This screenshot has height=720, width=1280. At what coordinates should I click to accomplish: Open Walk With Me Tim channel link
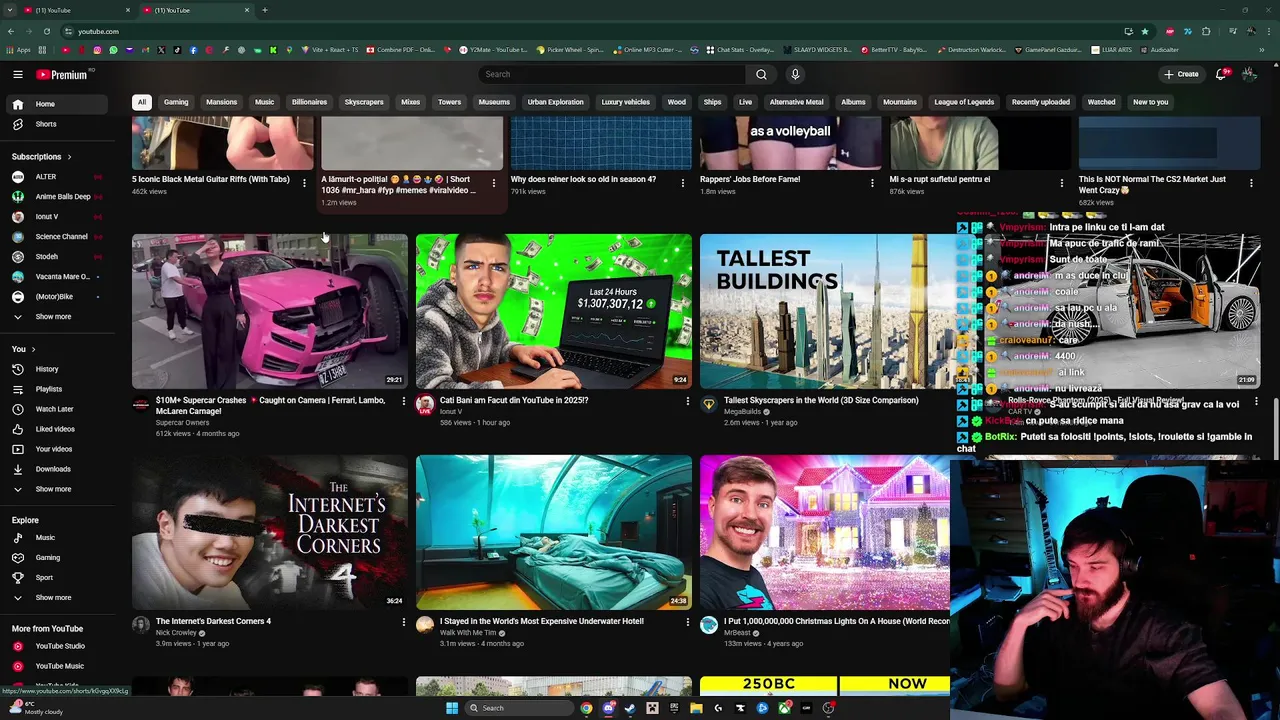pyautogui.click(x=468, y=633)
